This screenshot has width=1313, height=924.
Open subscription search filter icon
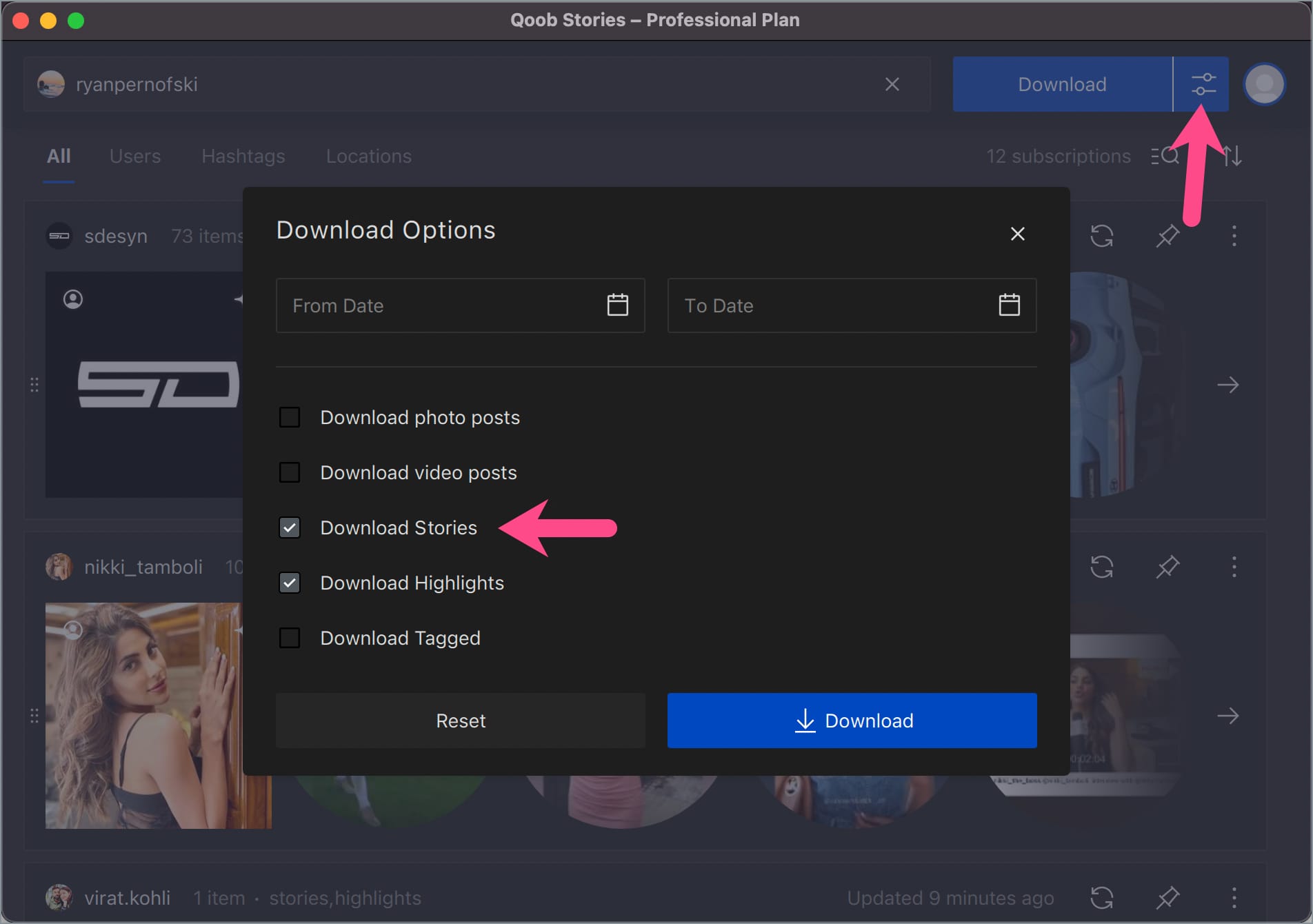1165,156
